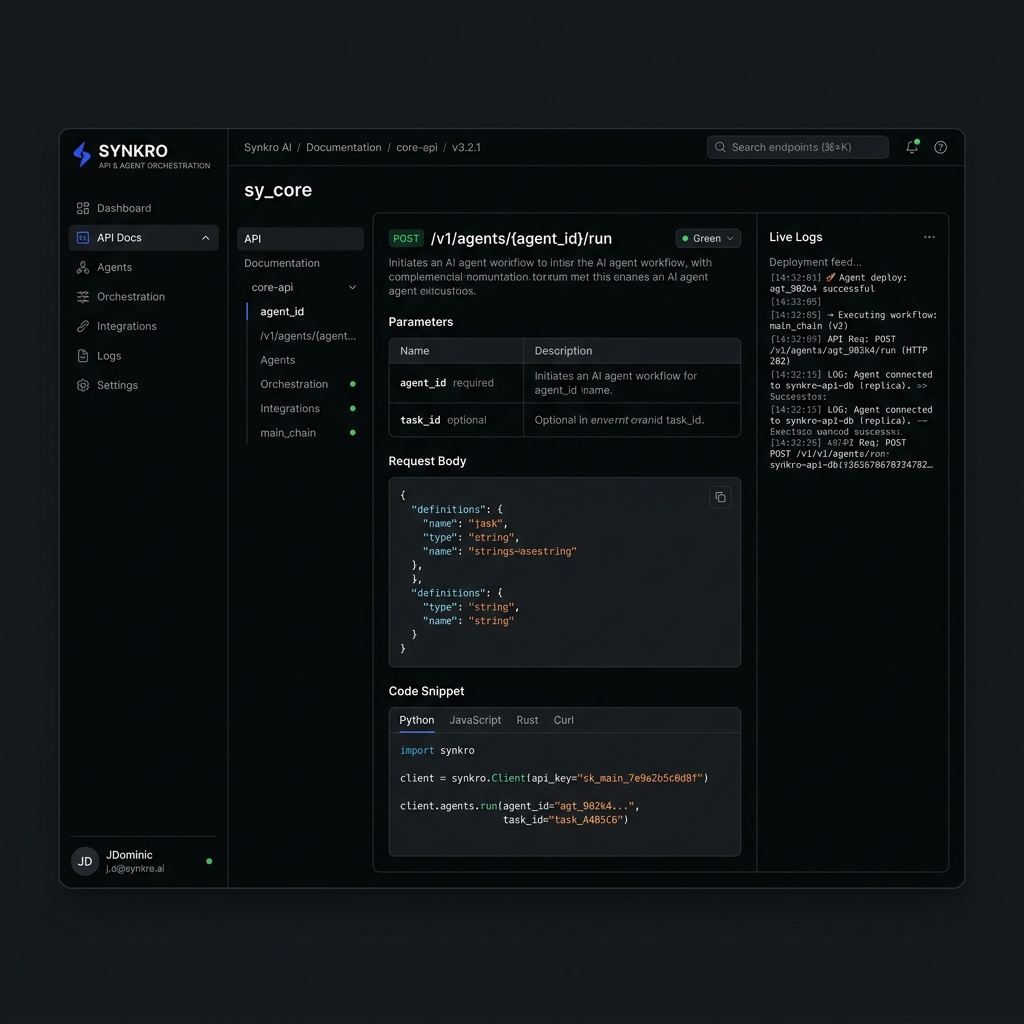Click the 'import synkro' code line

(x=437, y=750)
